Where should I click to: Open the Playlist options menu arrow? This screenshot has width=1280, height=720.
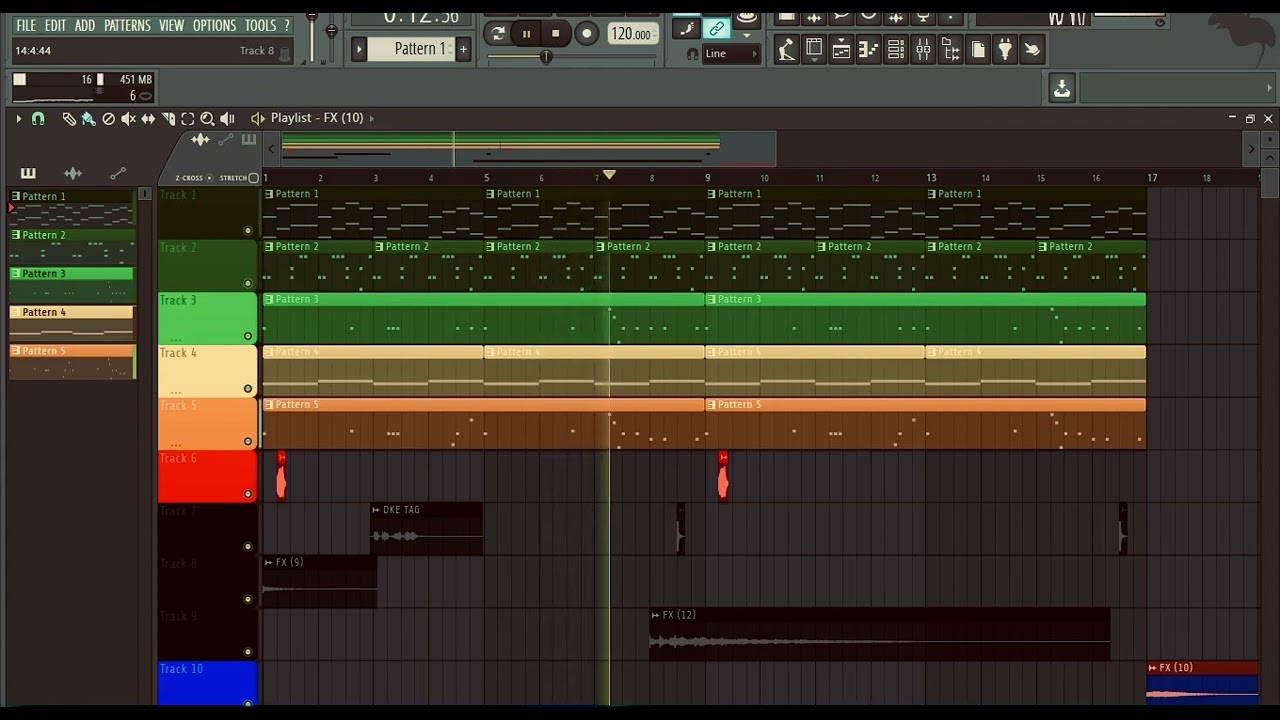click(18, 118)
